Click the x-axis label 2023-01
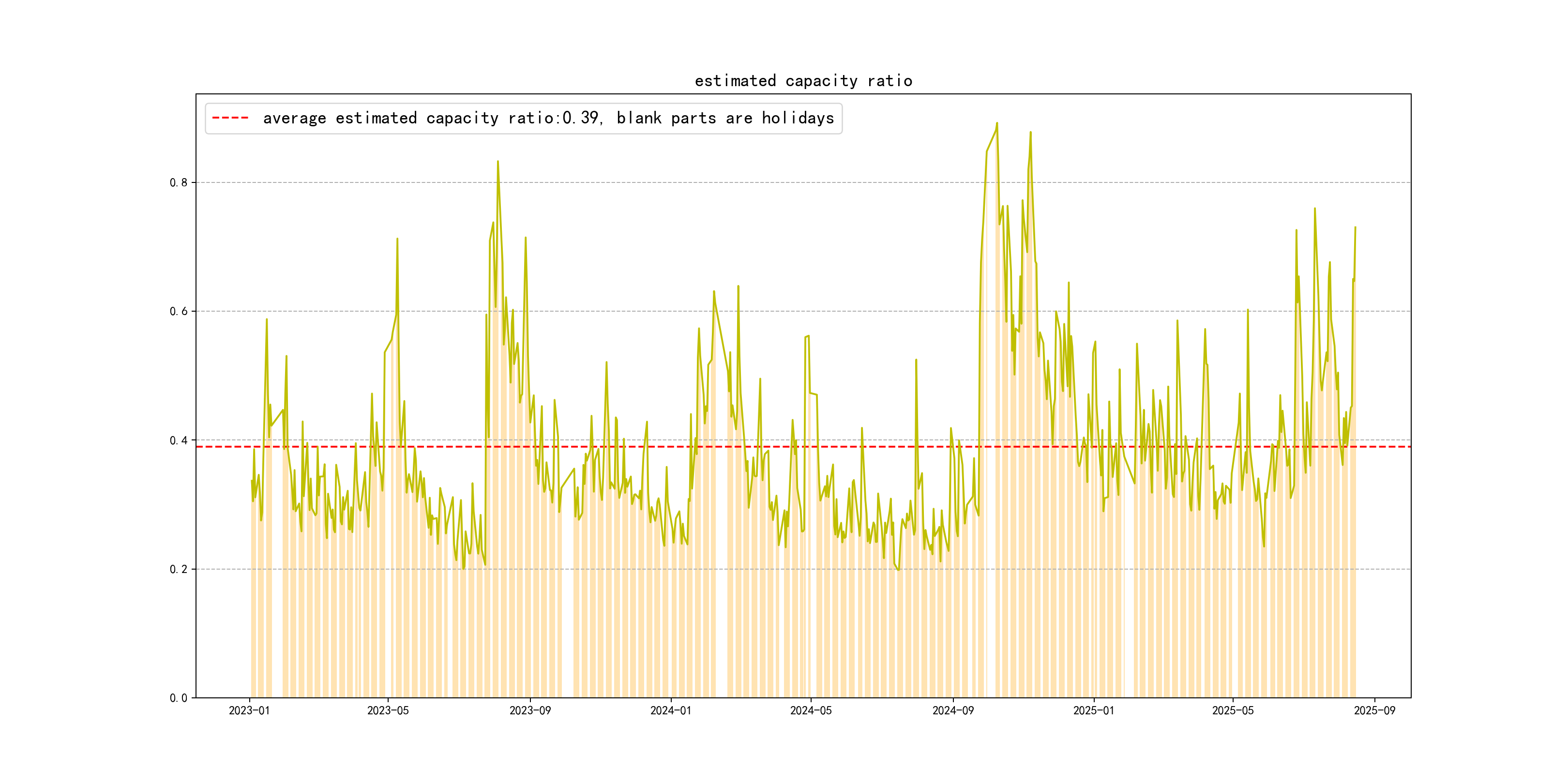 tap(249, 710)
